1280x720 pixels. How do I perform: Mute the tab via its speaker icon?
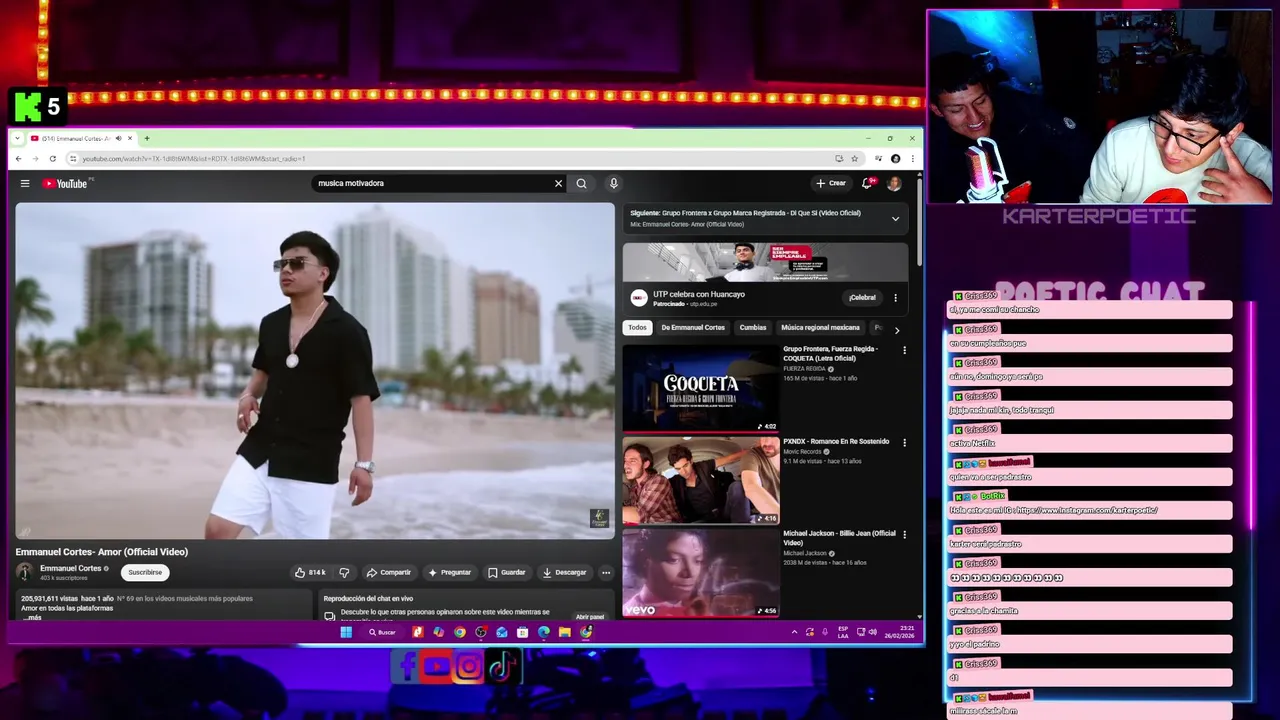click(118, 138)
